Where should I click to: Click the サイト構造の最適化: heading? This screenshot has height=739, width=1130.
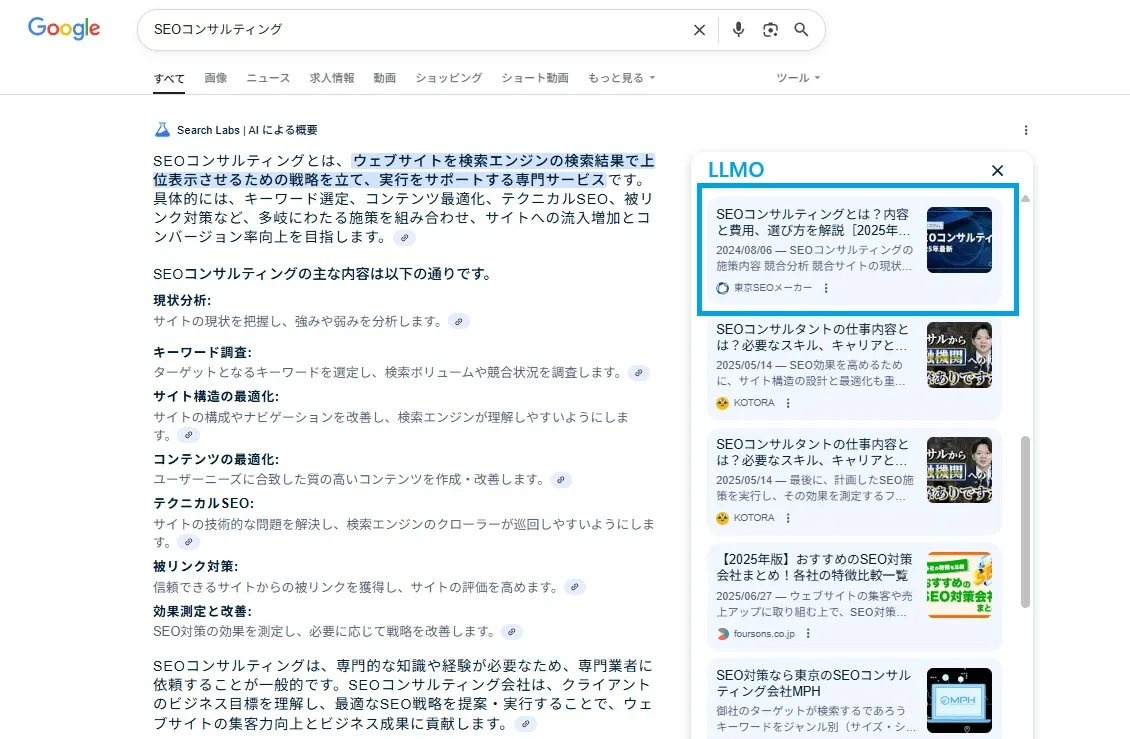(216, 397)
